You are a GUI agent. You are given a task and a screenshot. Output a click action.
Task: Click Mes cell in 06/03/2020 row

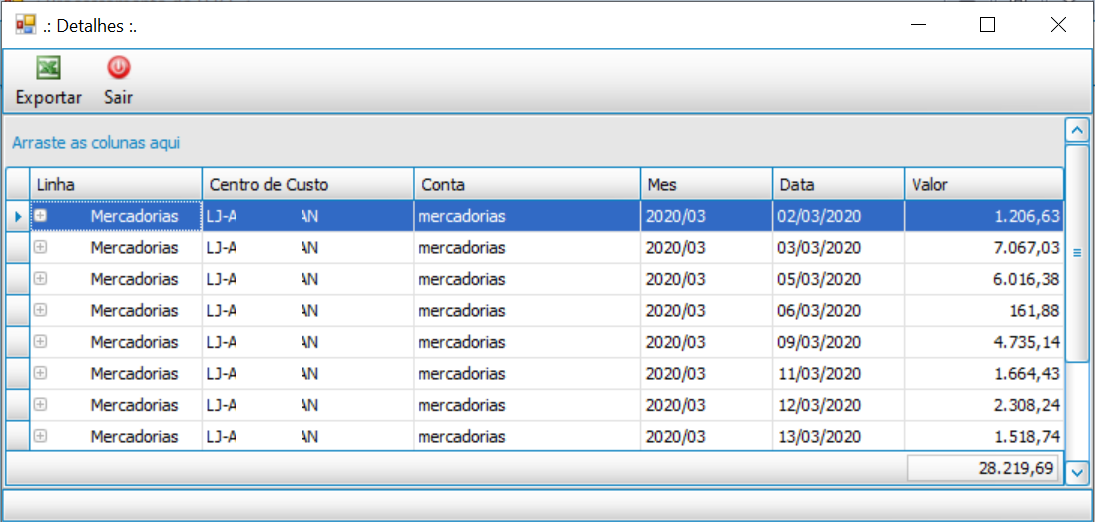click(x=707, y=311)
